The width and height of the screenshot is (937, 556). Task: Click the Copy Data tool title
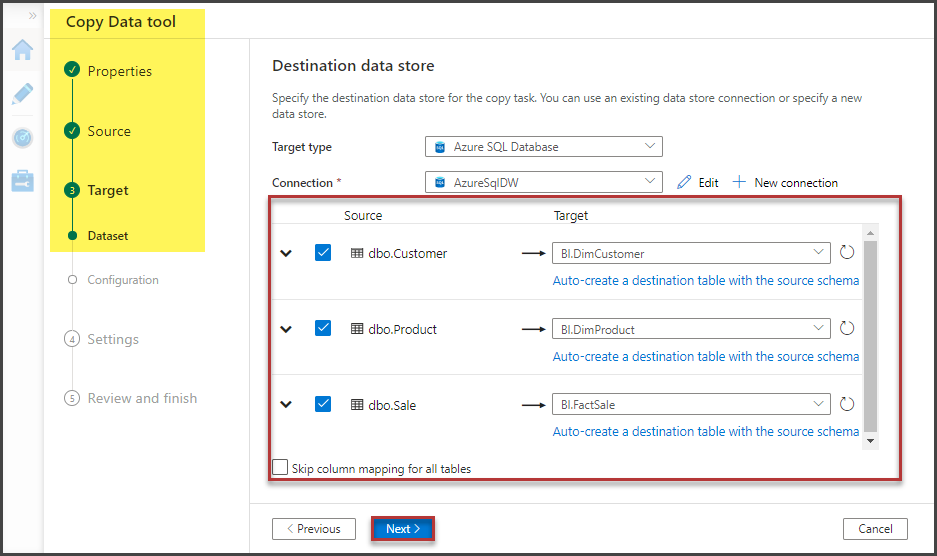pos(121,22)
